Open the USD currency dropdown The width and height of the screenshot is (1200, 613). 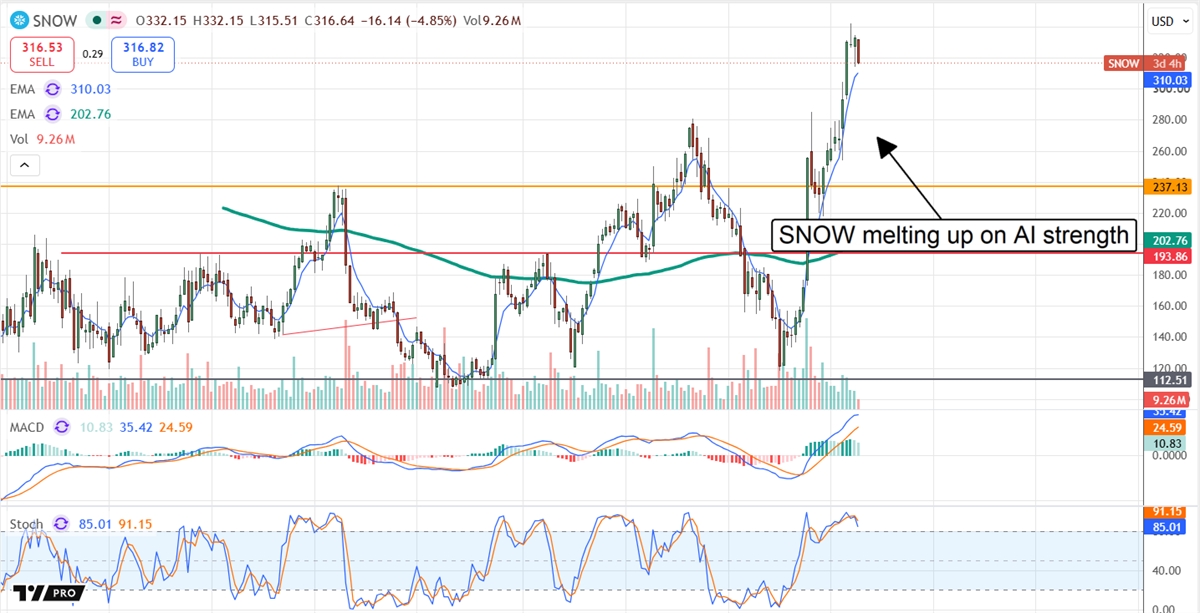(1171, 21)
